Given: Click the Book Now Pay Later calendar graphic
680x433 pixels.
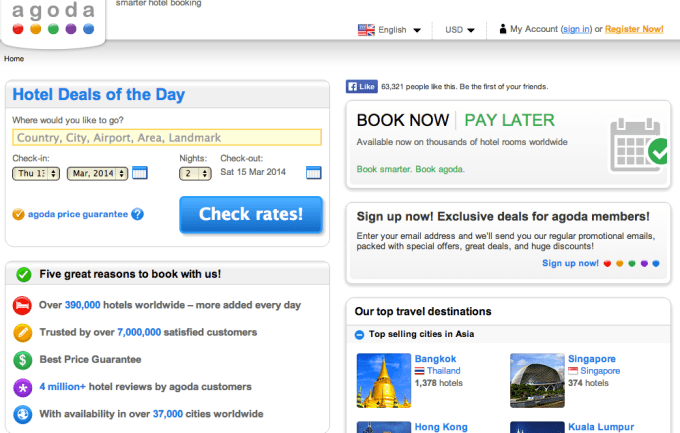Looking at the screenshot, I should (x=638, y=145).
